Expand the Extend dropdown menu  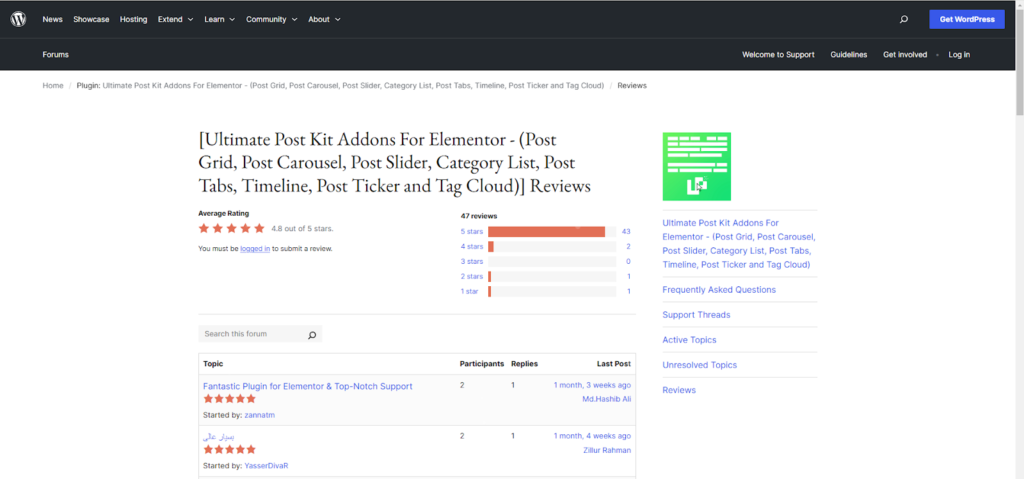(175, 19)
